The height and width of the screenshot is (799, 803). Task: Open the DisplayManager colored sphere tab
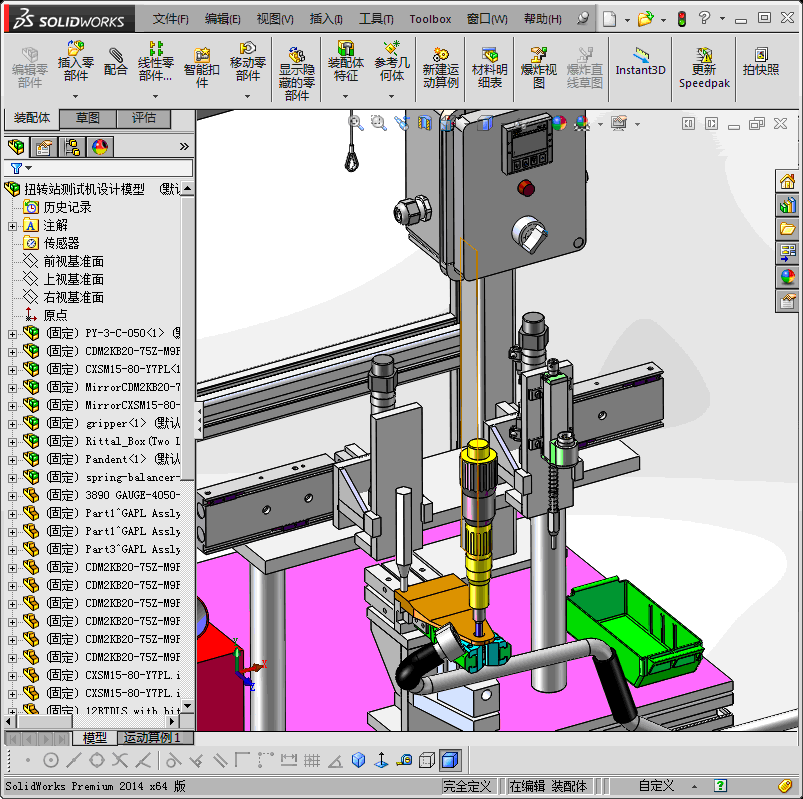click(100, 147)
